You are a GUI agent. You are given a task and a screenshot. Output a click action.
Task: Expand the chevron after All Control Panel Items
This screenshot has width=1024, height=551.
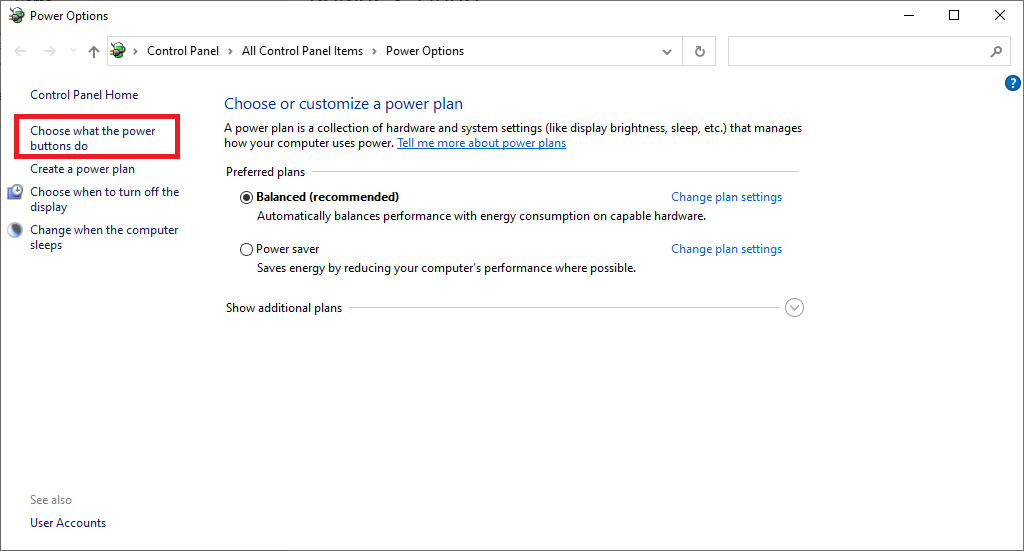coord(375,51)
